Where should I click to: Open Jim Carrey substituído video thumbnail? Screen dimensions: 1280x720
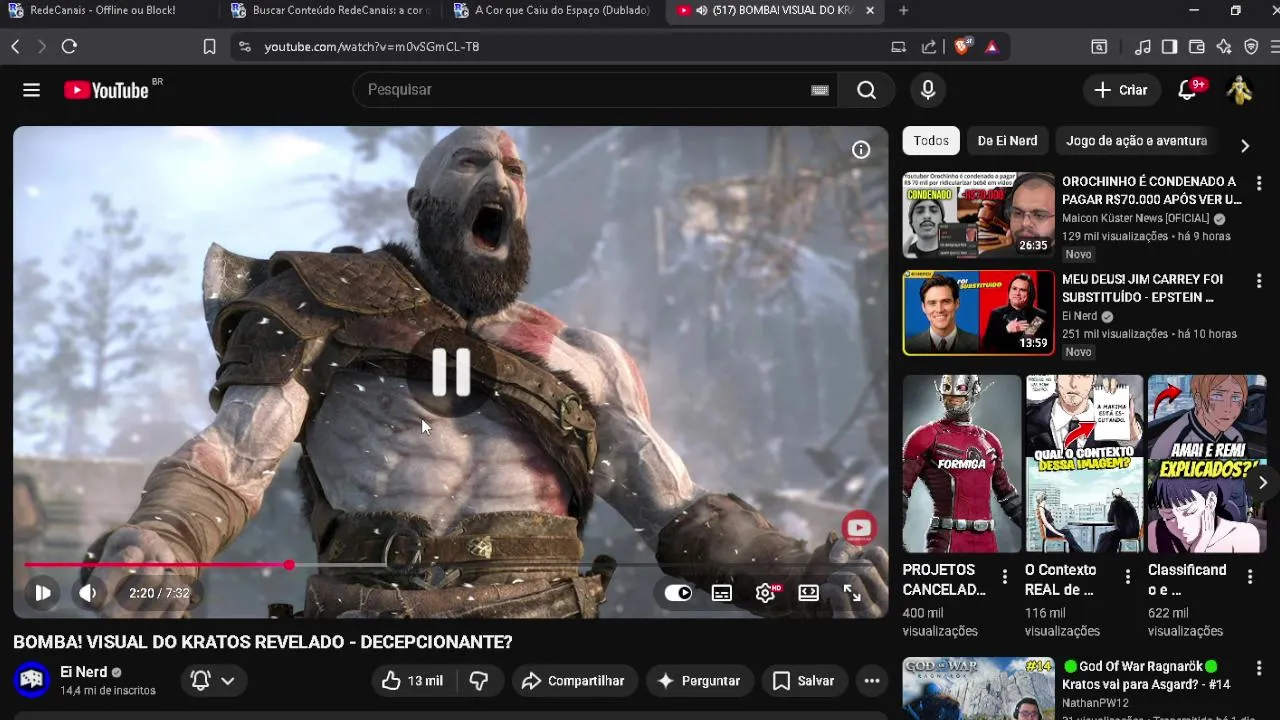[978, 313]
